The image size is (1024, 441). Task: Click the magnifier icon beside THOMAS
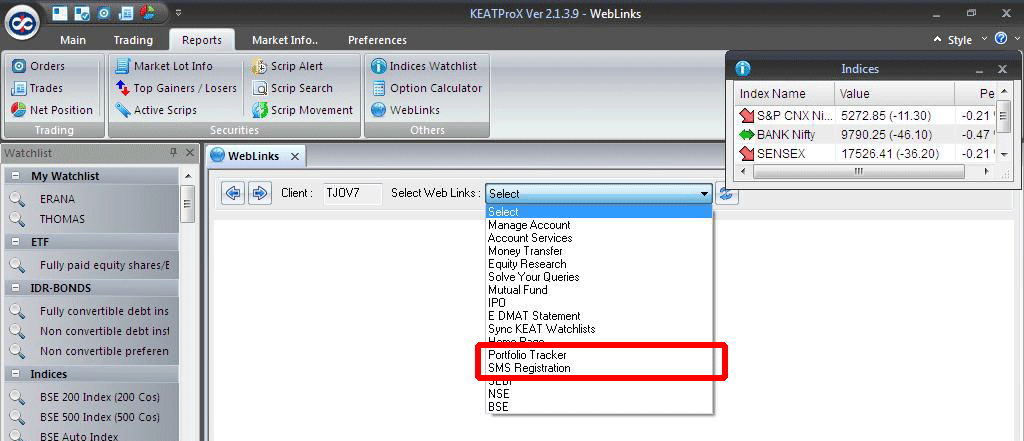18,219
